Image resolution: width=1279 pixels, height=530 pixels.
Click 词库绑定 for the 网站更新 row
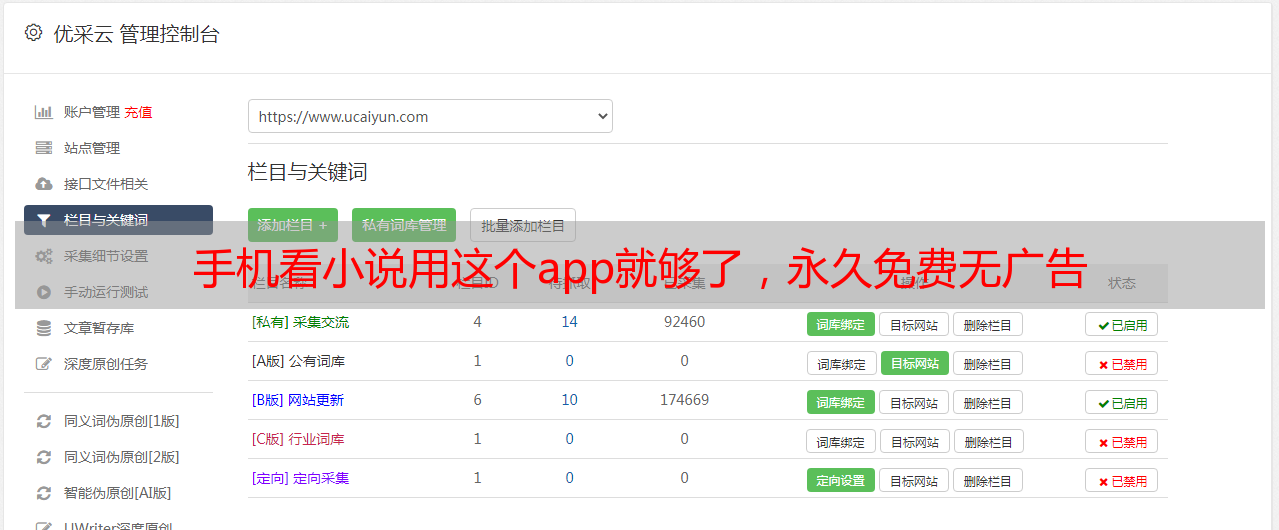841,402
